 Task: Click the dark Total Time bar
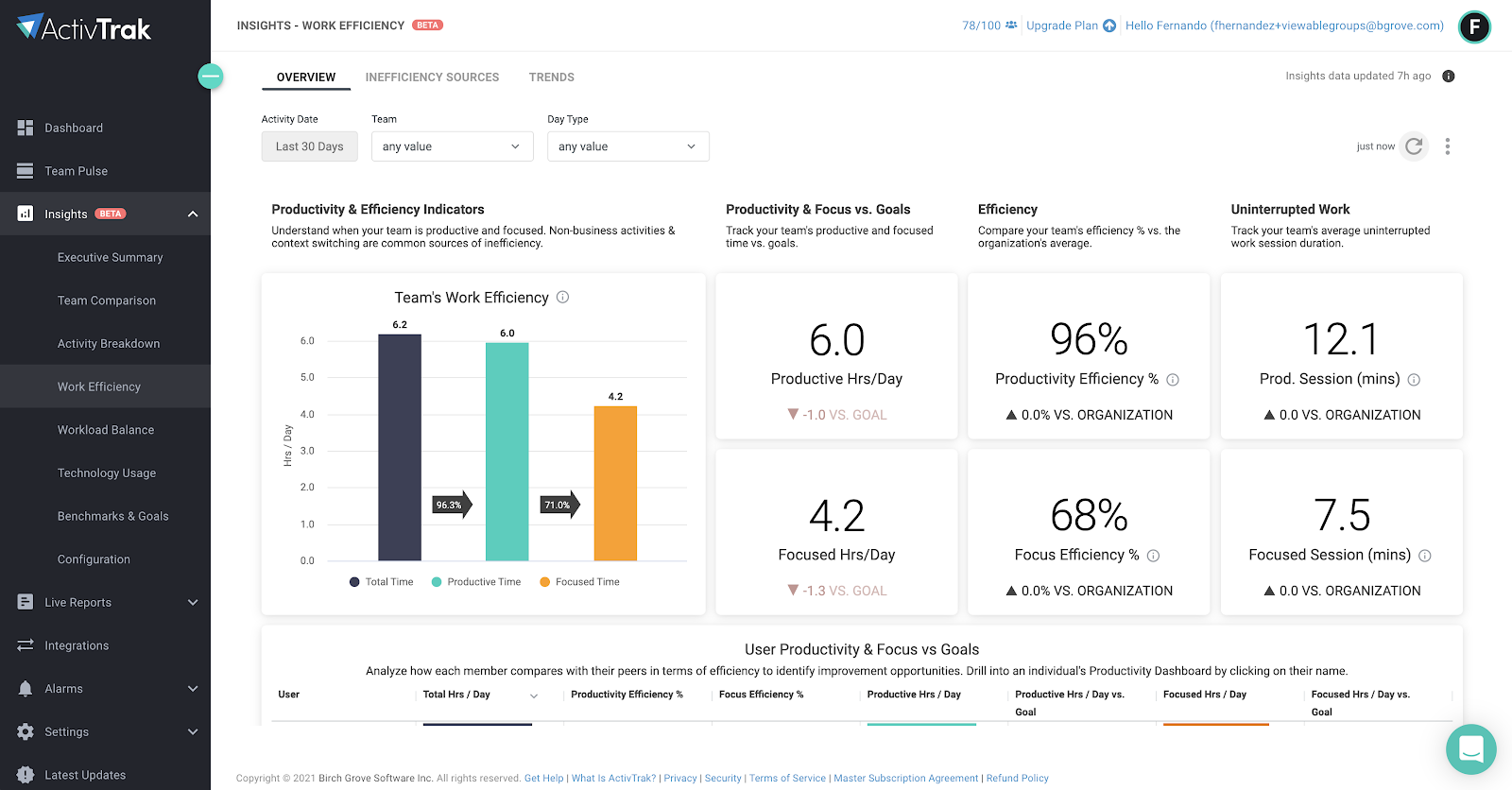[400, 447]
